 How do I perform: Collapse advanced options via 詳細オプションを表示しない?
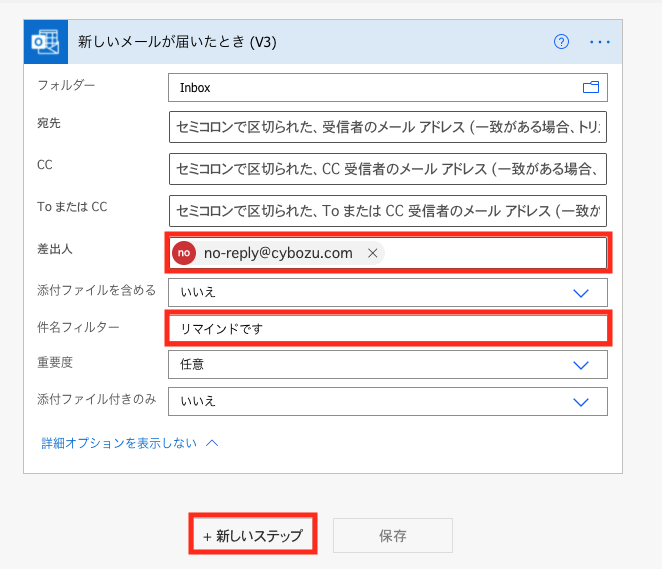[x=130, y=443]
